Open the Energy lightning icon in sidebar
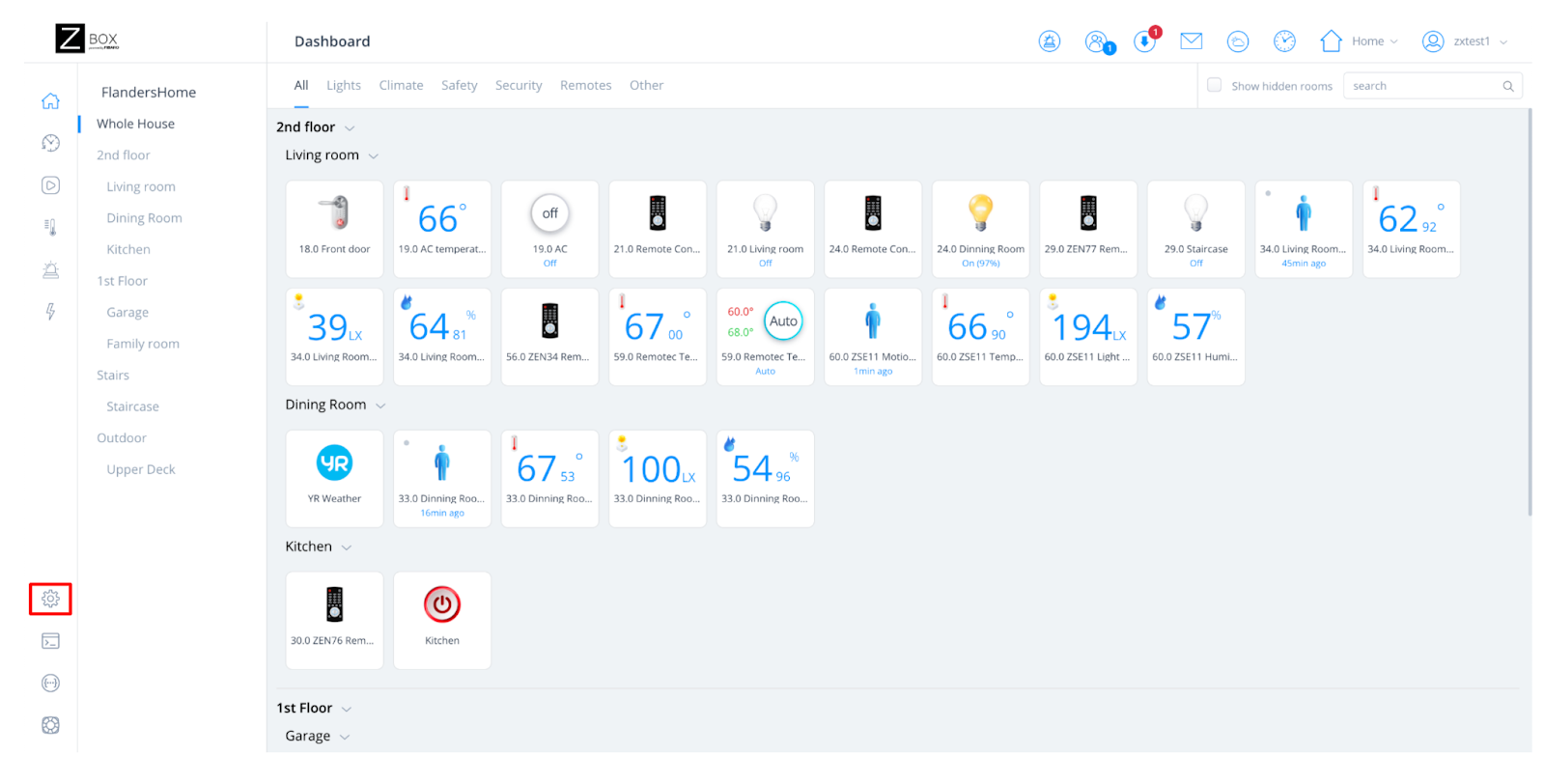 (50, 311)
